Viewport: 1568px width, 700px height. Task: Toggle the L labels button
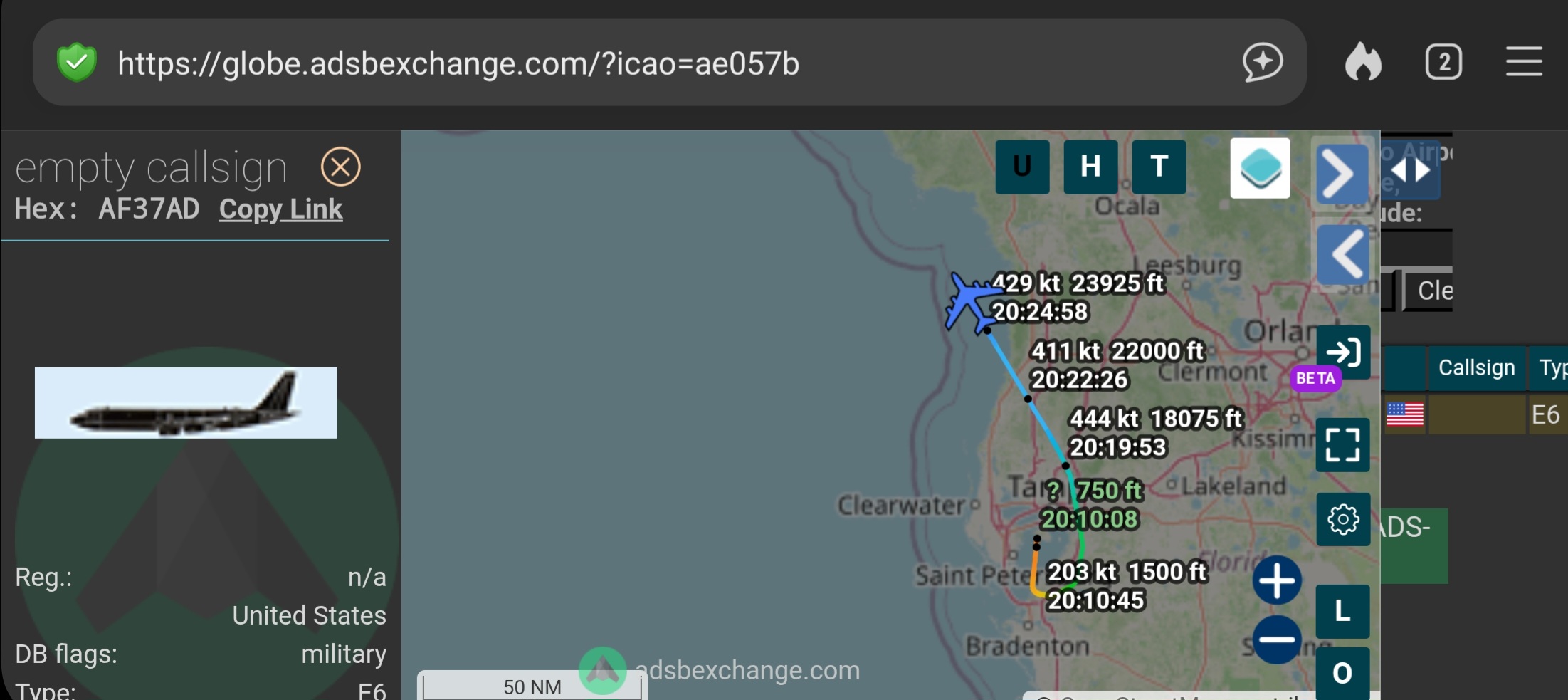click(x=1342, y=611)
